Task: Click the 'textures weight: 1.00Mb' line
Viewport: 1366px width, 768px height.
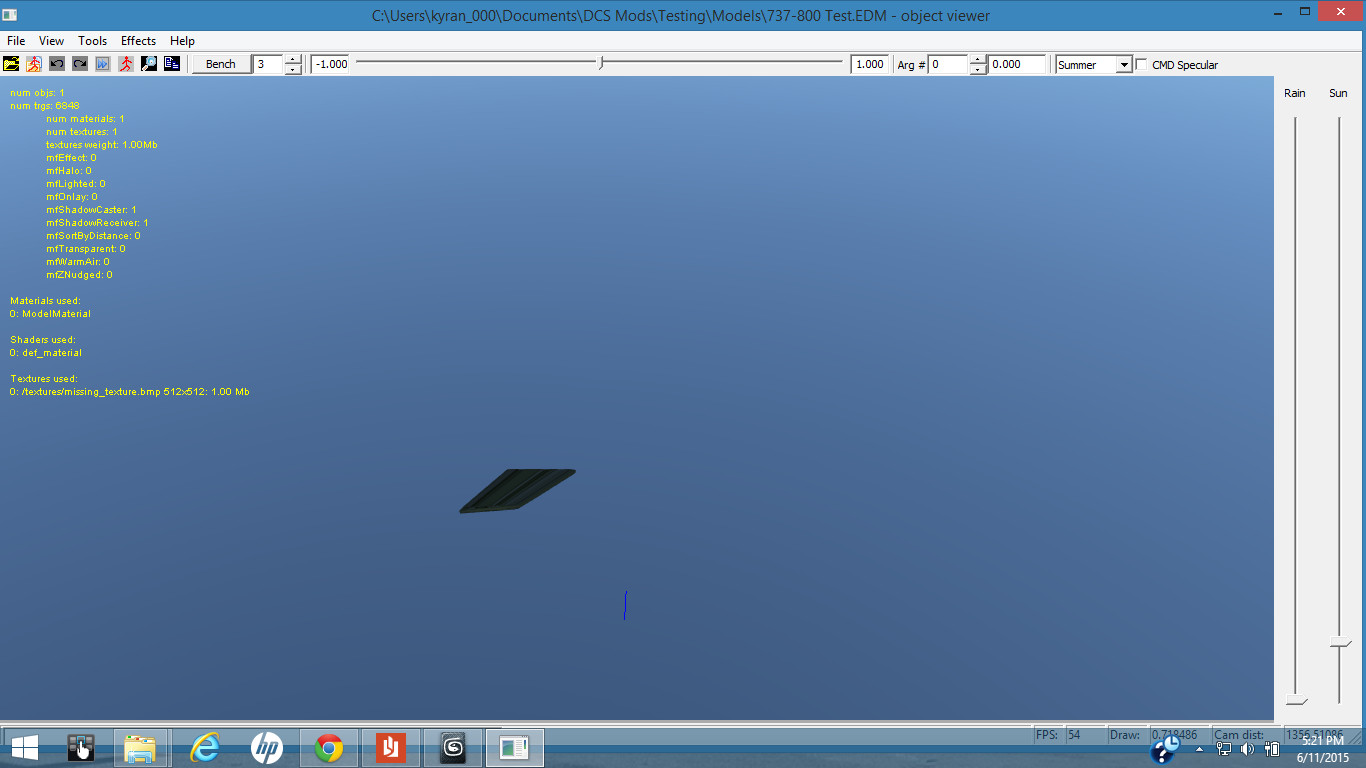Action: tap(102, 145)
